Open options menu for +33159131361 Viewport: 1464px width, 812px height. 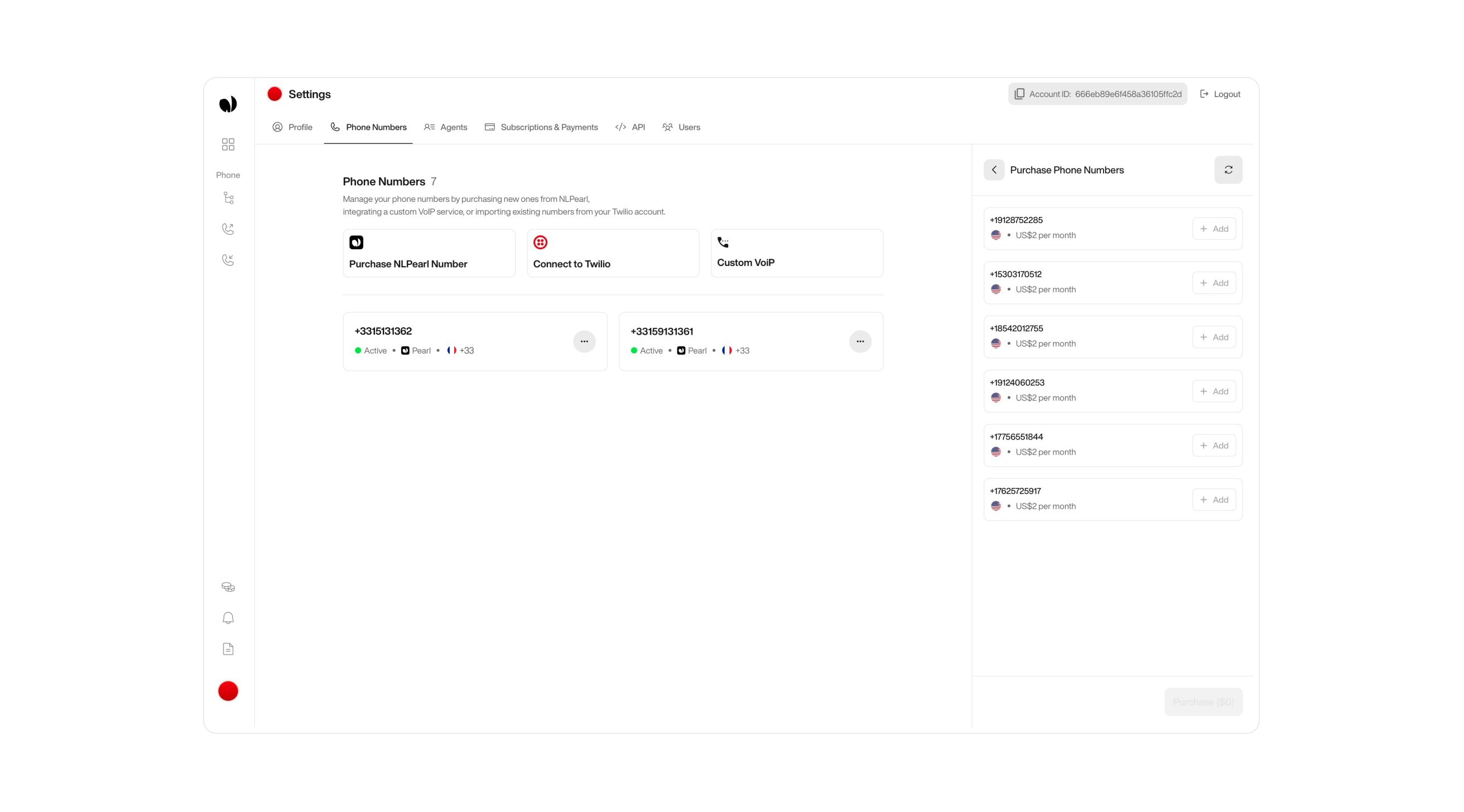860,341
